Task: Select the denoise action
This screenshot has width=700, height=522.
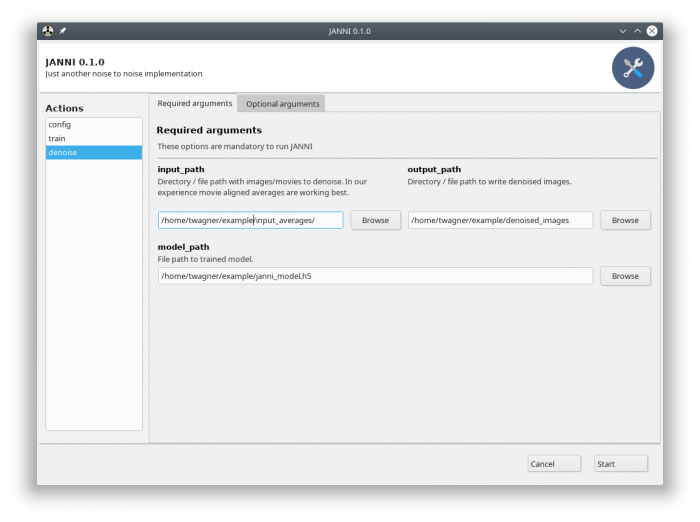Action: tap(94, 152)
